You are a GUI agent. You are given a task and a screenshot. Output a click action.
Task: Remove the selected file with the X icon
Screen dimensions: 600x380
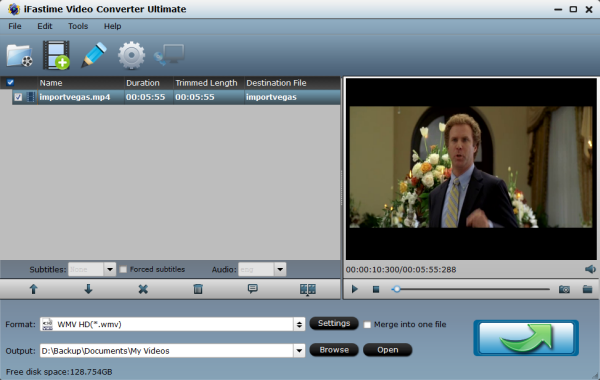tap(143, 289)
